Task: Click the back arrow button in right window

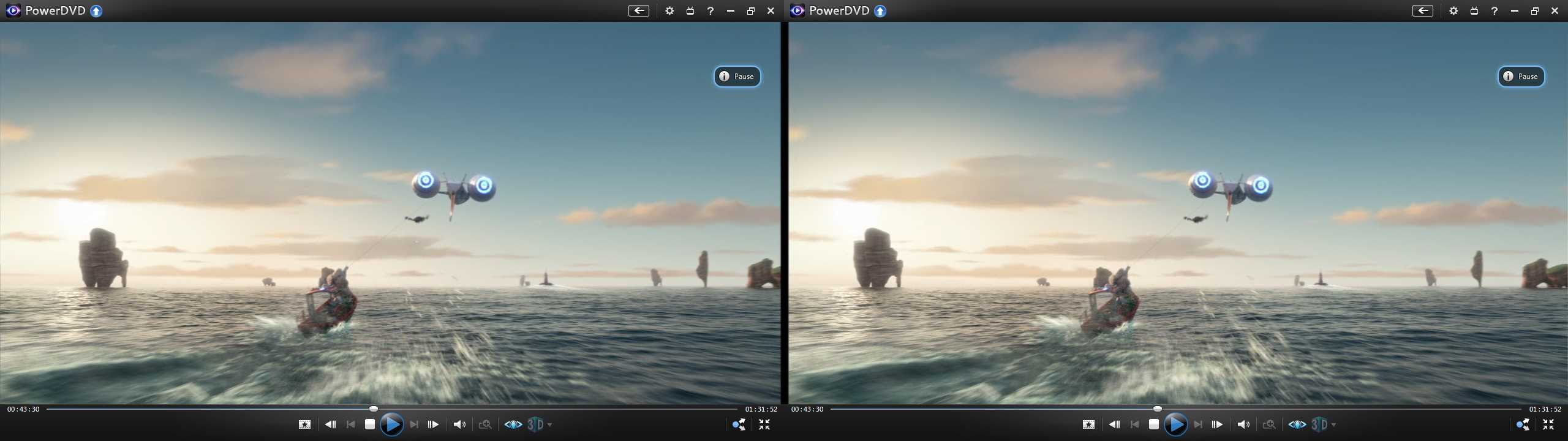Action: click(x=1423, y=10)
